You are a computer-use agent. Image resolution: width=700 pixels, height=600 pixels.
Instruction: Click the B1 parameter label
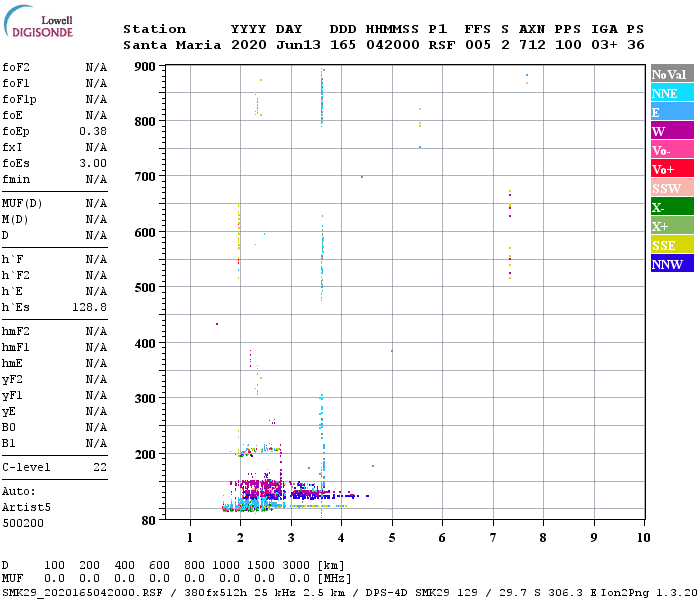[x=8, y=443]
